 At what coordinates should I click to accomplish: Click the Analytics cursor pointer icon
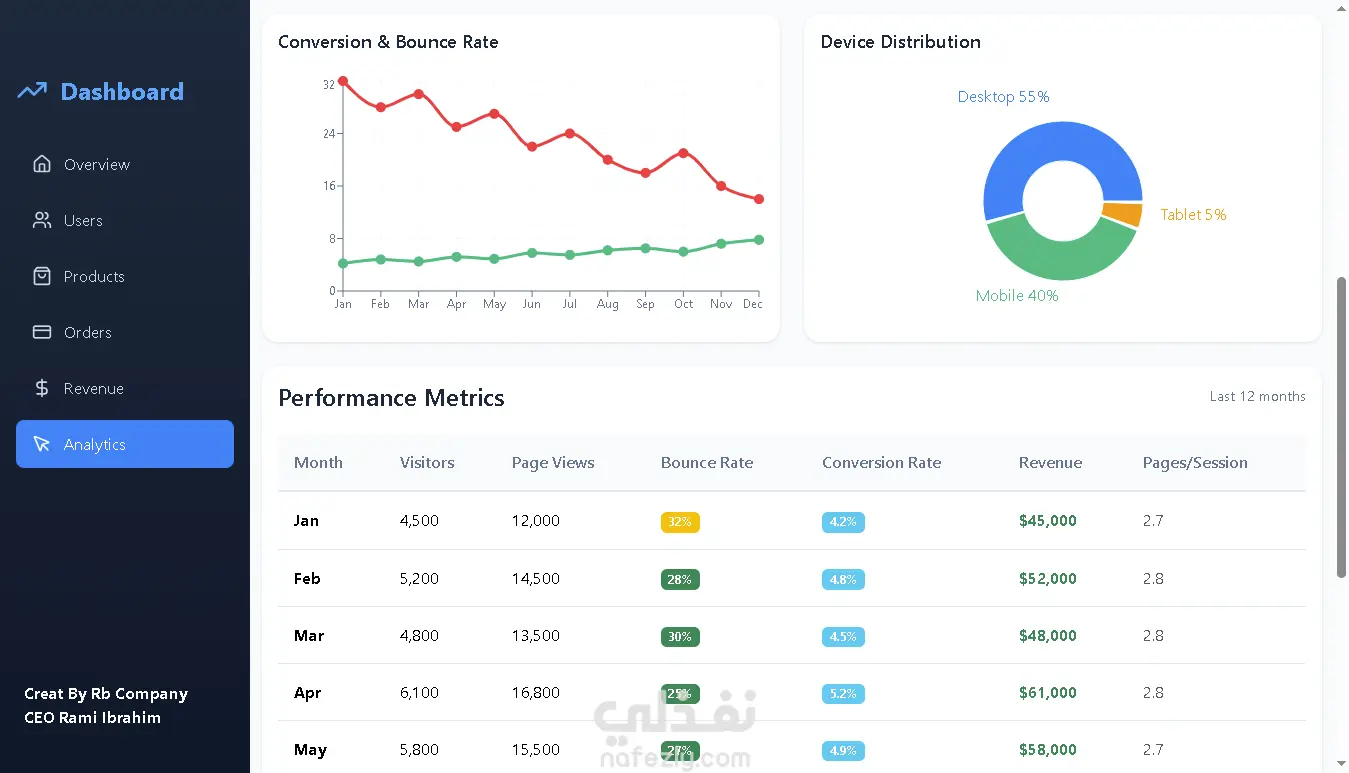tap(42, 444)
